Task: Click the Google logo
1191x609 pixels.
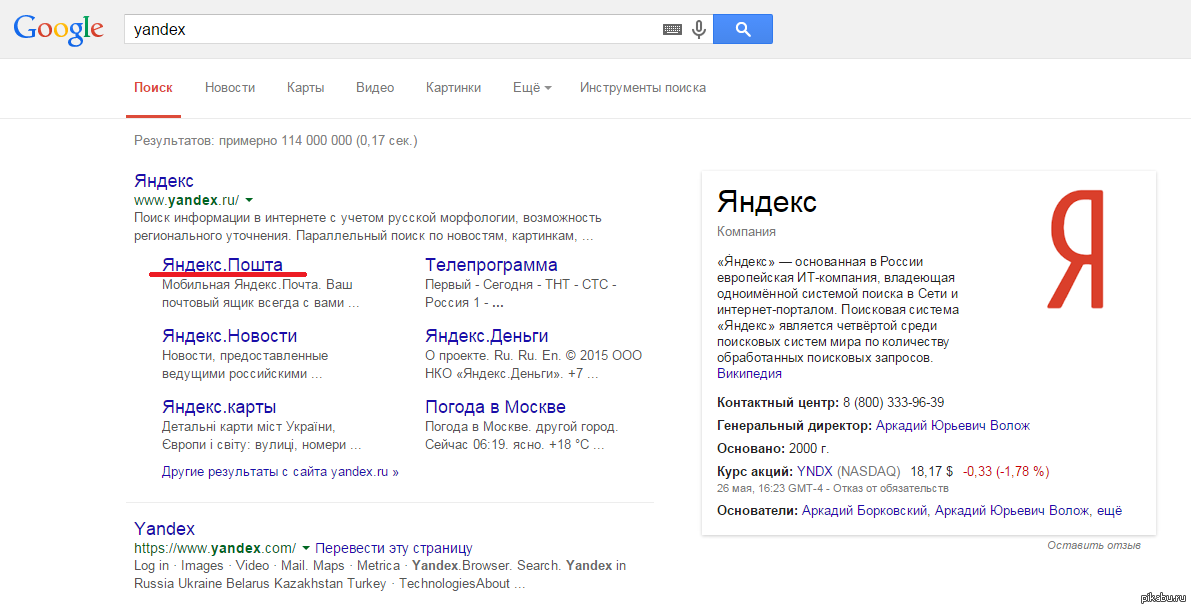Action: pyautogui.click(x=58, y=30)
